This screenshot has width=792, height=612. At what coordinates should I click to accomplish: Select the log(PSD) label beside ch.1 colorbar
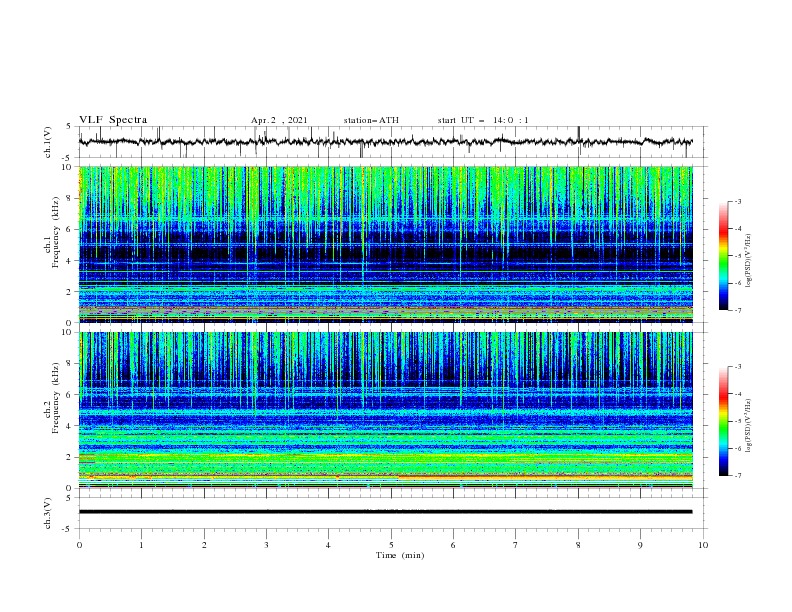click(x=749, y=260)
